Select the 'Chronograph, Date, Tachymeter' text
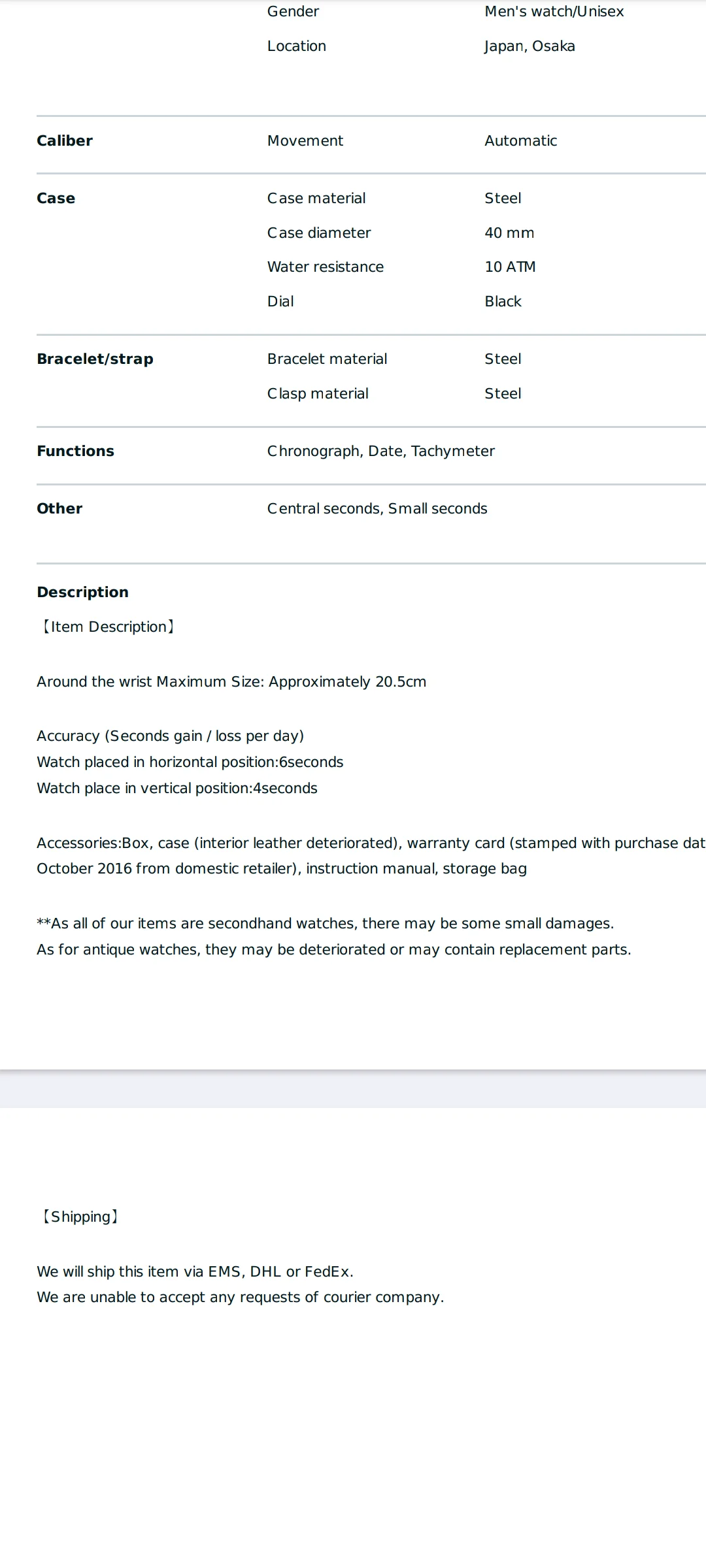Viewport: 706px width, 1568px height. tap(380, 451)
